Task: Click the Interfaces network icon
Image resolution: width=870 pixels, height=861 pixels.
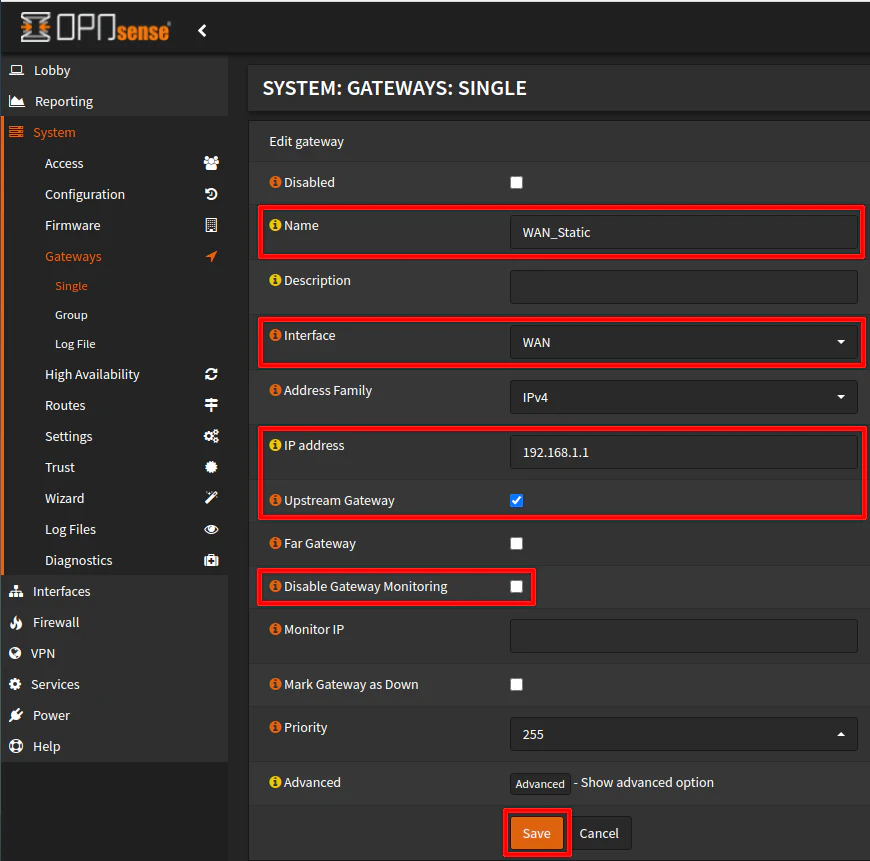Action: pyautogui.click(x=16, y=591)
